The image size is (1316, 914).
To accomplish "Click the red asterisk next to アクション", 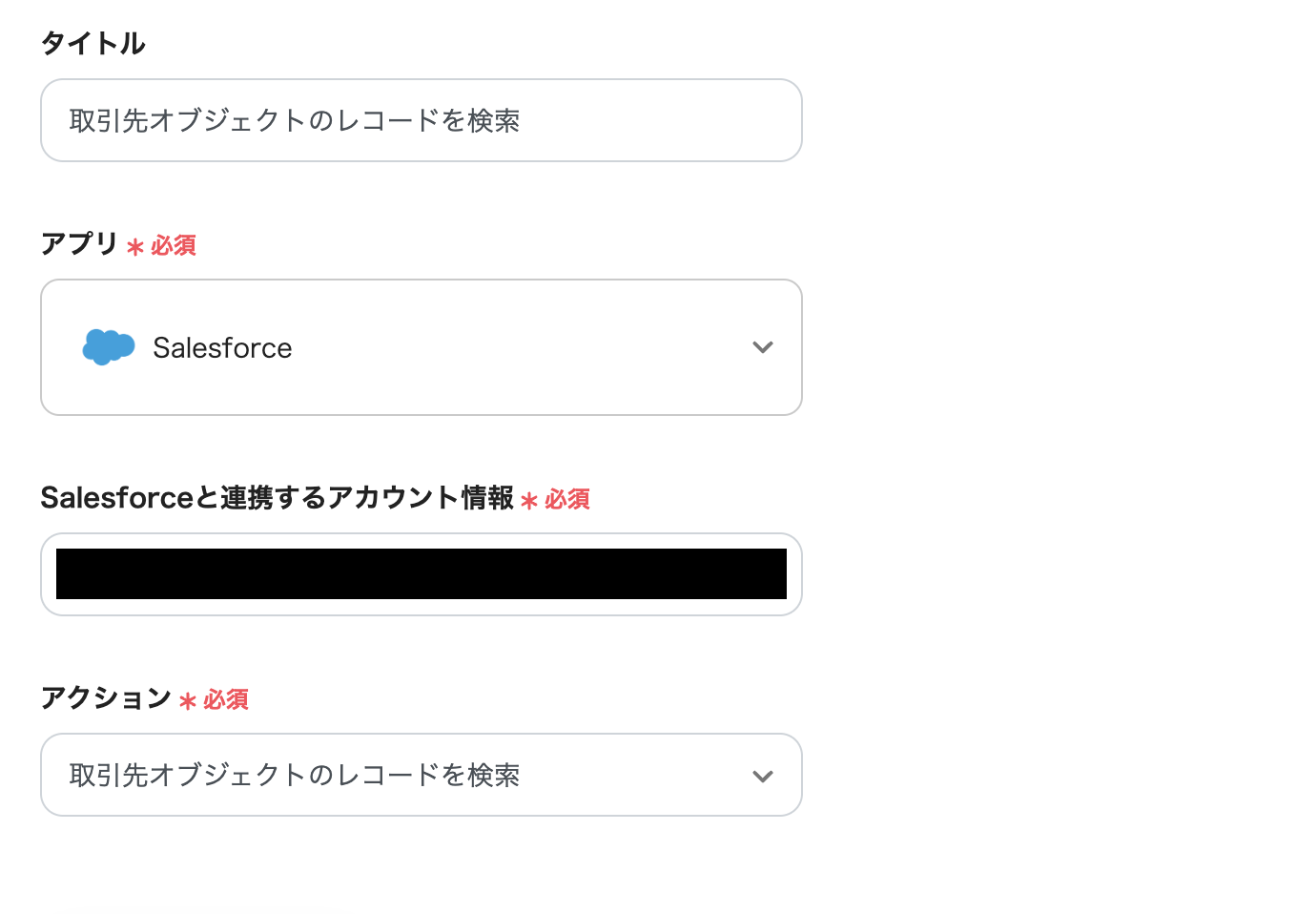I will 188,701.
